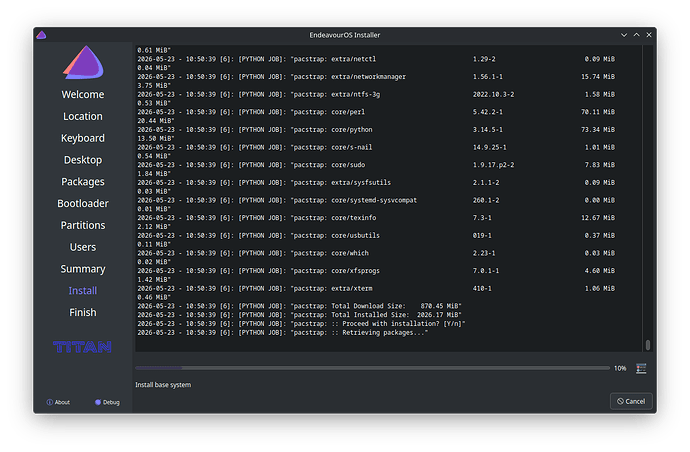The height and width of the screenshot is (452, 690).
Task: Minimize the installer window
Action: pyautogui.click(x=624, y=35)
